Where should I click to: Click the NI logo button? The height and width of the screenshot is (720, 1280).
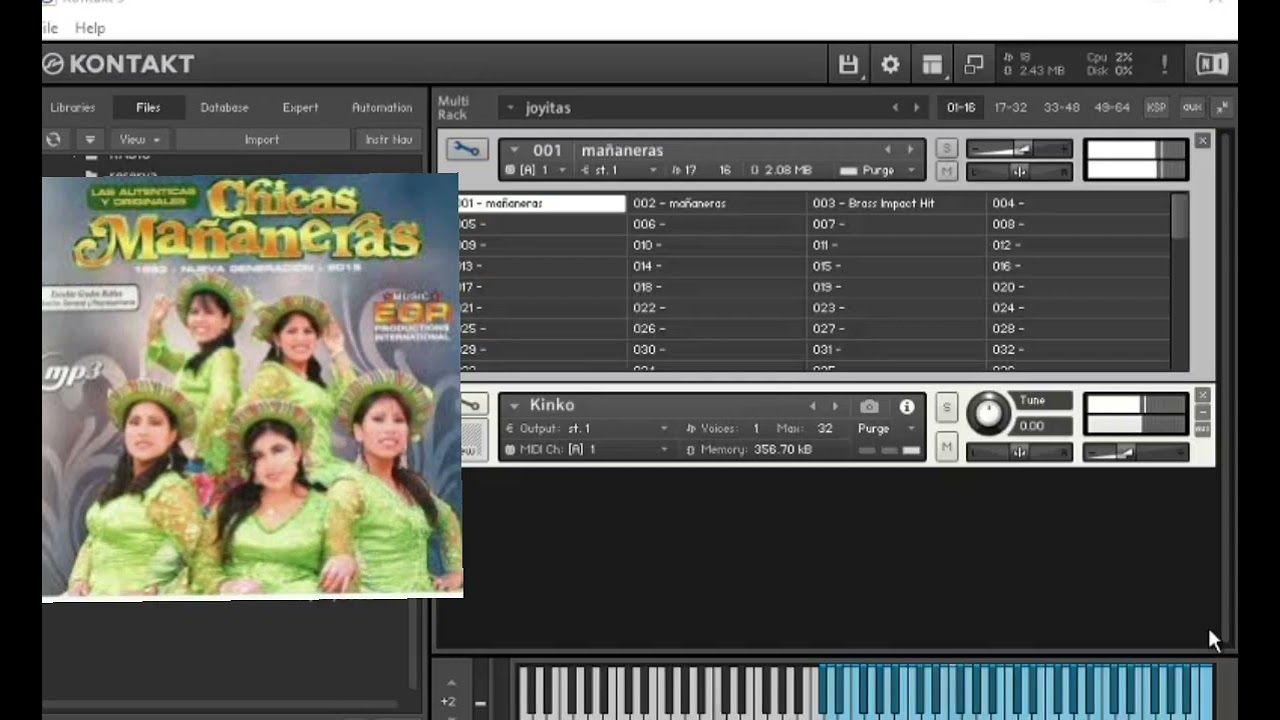1211,65
